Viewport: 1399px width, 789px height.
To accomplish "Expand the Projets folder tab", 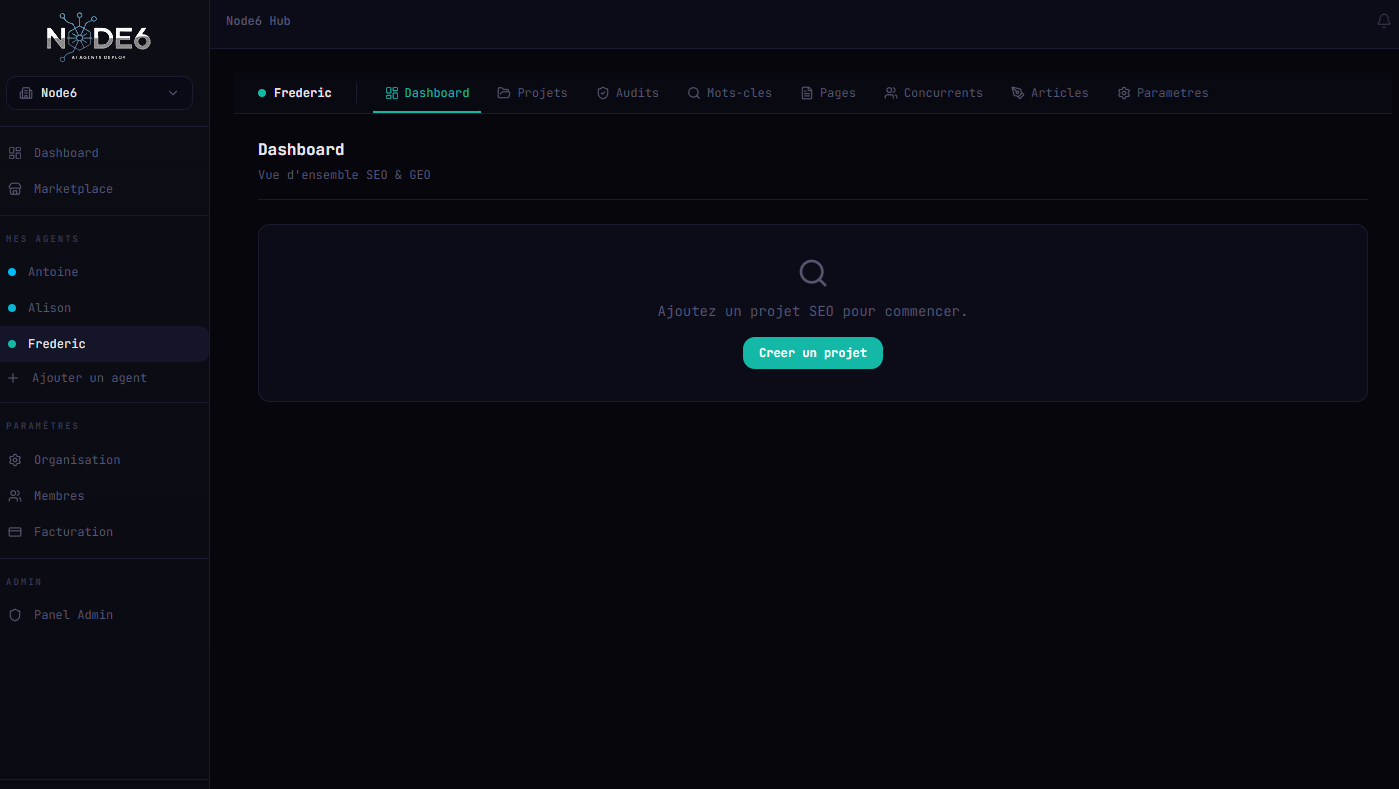I will pos(532,92).
